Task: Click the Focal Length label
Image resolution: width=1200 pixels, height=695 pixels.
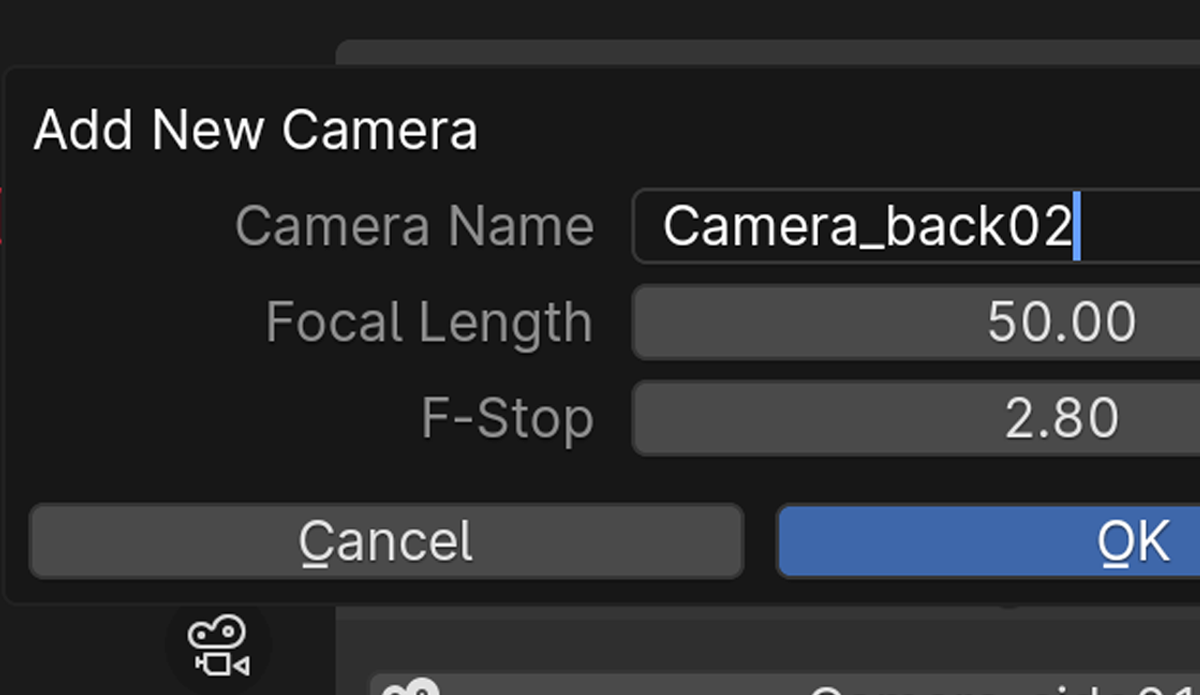Action: pyautogui.click(x=429, y=323)
